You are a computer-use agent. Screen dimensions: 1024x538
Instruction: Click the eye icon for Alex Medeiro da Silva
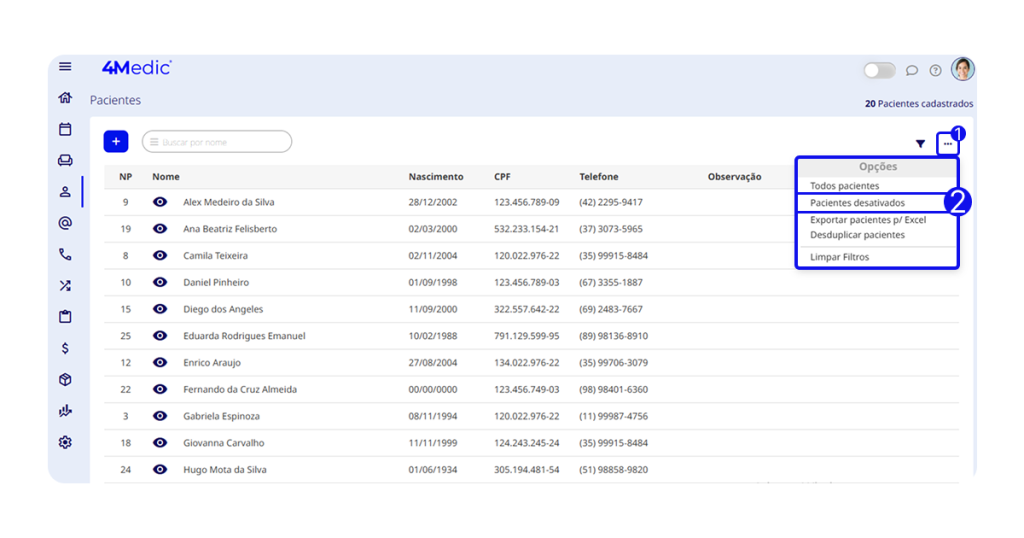tap(160, 202)
